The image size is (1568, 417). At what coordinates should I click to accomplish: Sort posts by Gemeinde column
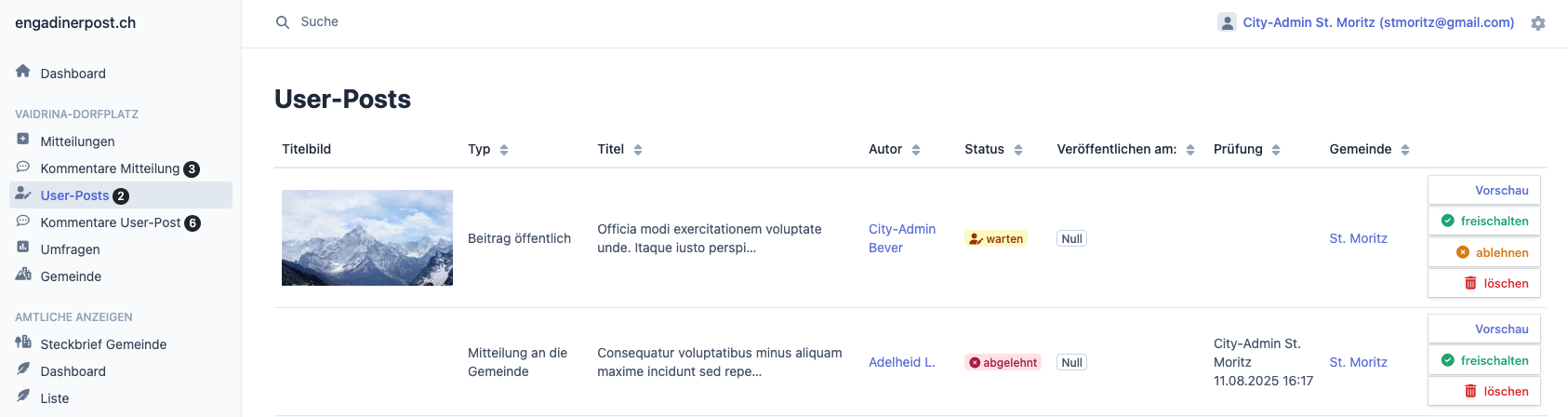click(x=1405, y=150)
